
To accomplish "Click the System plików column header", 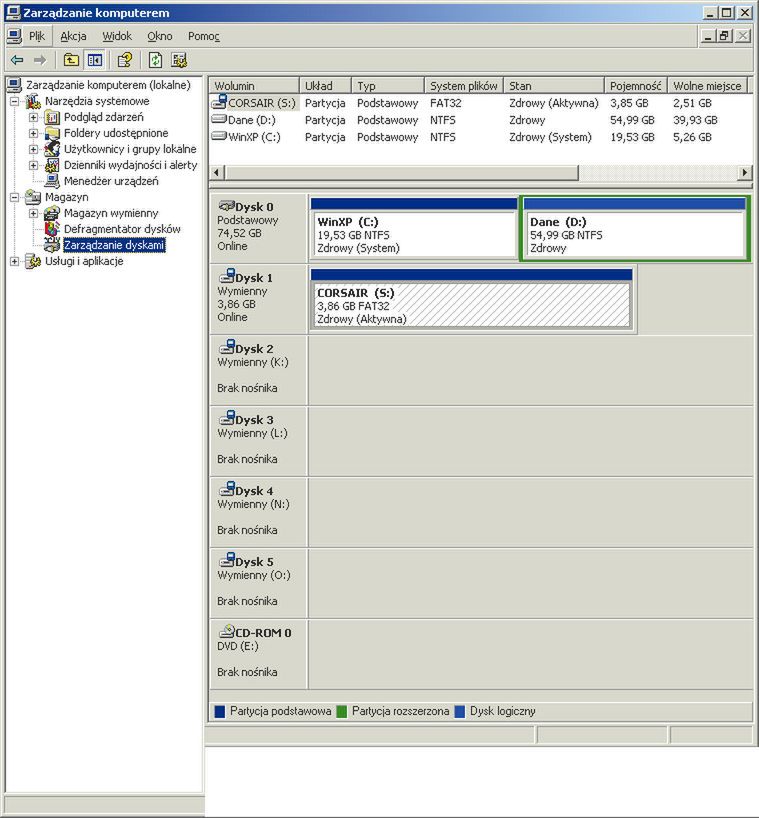I will point(463,86).
